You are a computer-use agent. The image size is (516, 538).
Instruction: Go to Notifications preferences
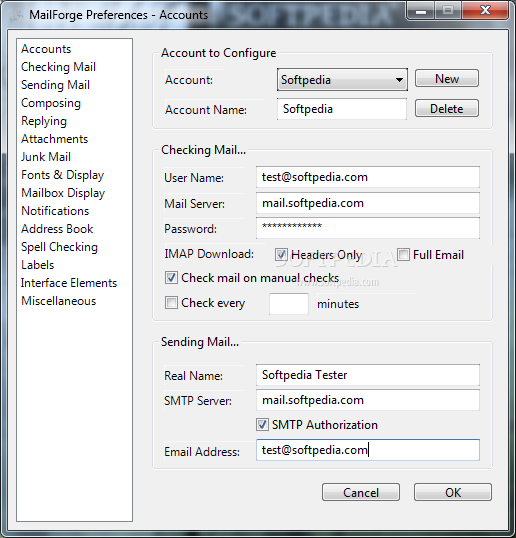55,211
